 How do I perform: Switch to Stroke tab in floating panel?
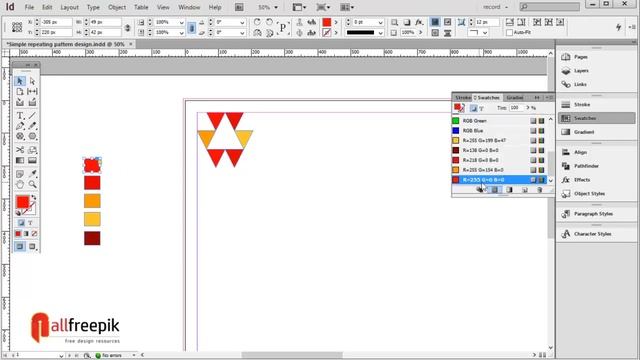(463, 98)
